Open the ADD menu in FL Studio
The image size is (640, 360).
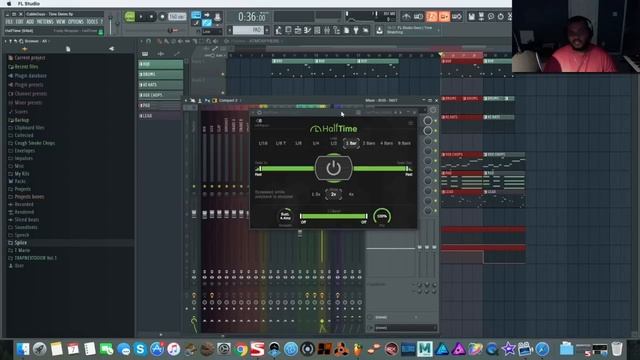coord(30,22)
